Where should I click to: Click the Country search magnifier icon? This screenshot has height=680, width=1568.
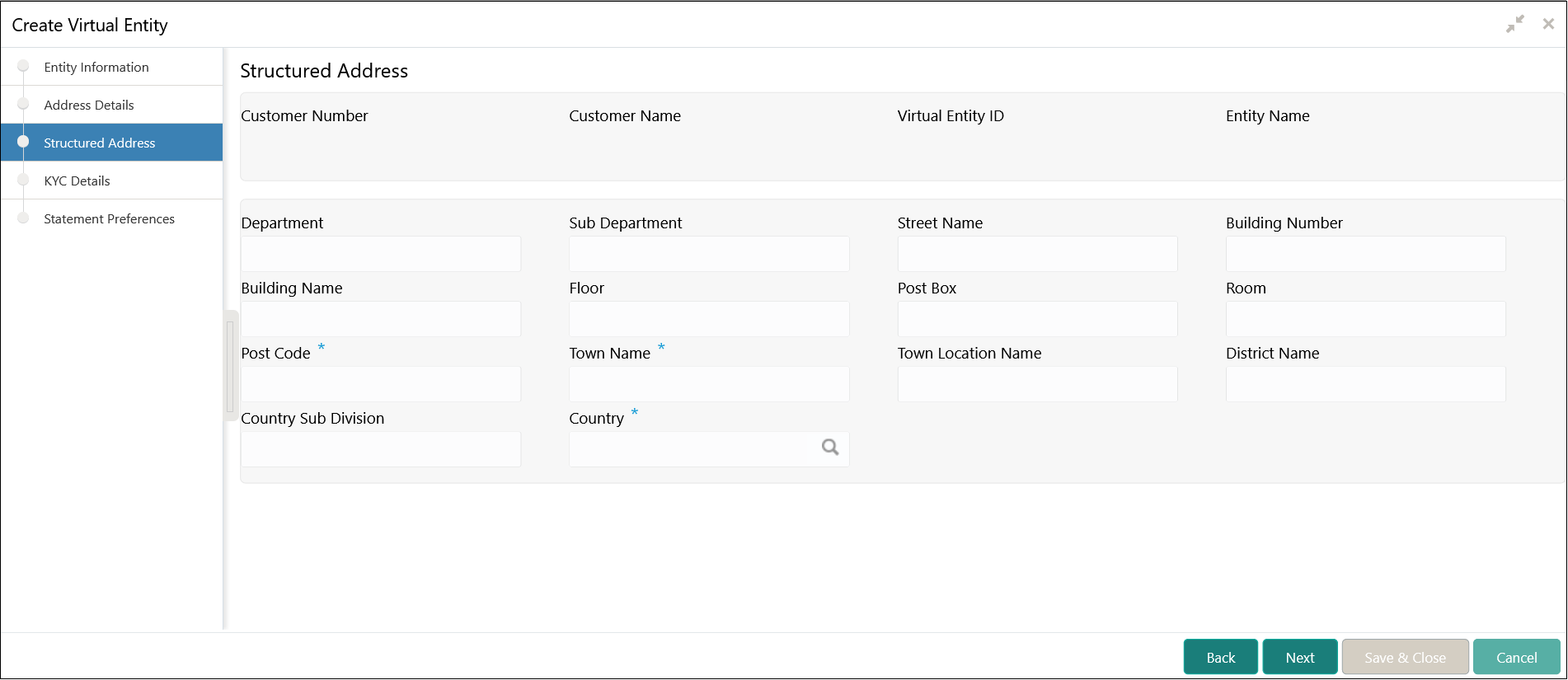coord(830,448)
